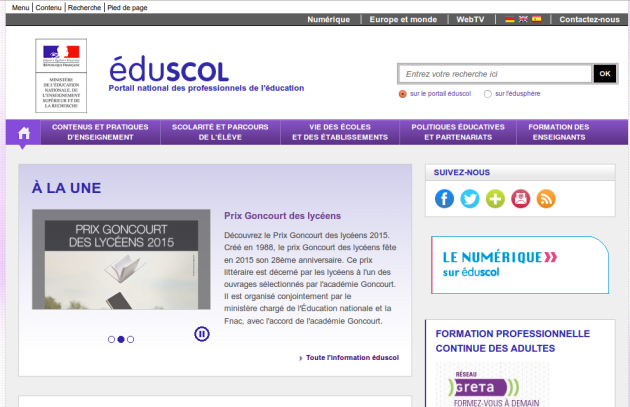Click the Ministère de l'Éducation nationale logo
630x407 pixels.
(x=61, y=76)
